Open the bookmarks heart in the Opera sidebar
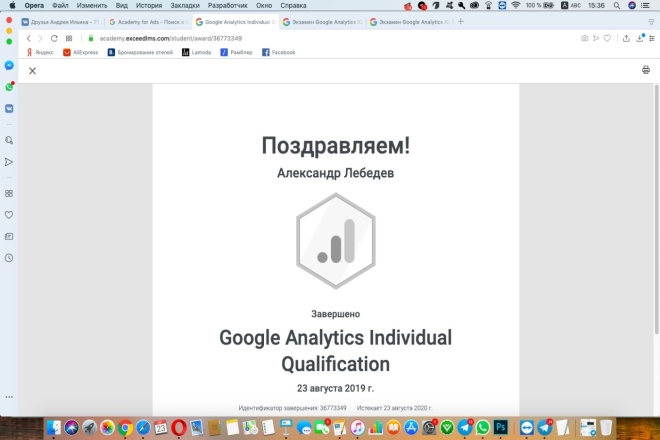 (9, 215)
